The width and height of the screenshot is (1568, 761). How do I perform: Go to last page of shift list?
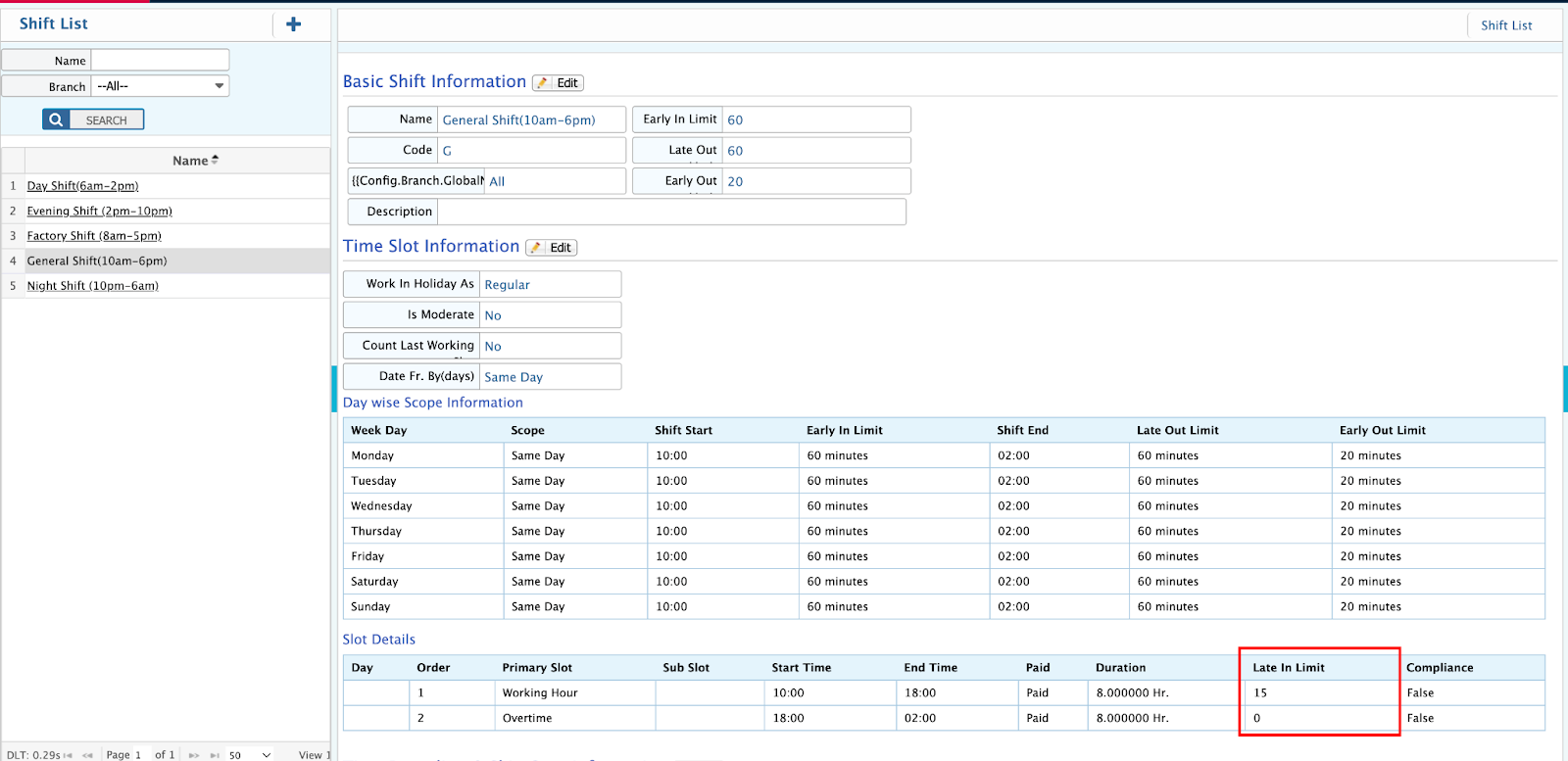(215, 755)
